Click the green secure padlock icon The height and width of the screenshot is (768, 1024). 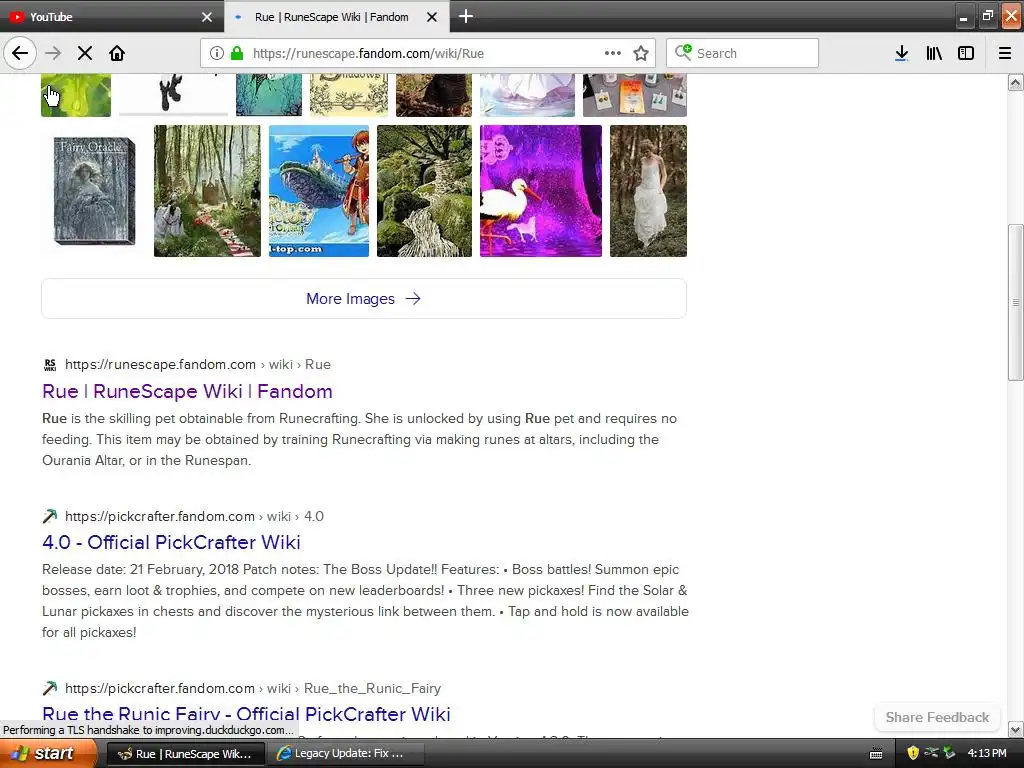click(237, 53)
